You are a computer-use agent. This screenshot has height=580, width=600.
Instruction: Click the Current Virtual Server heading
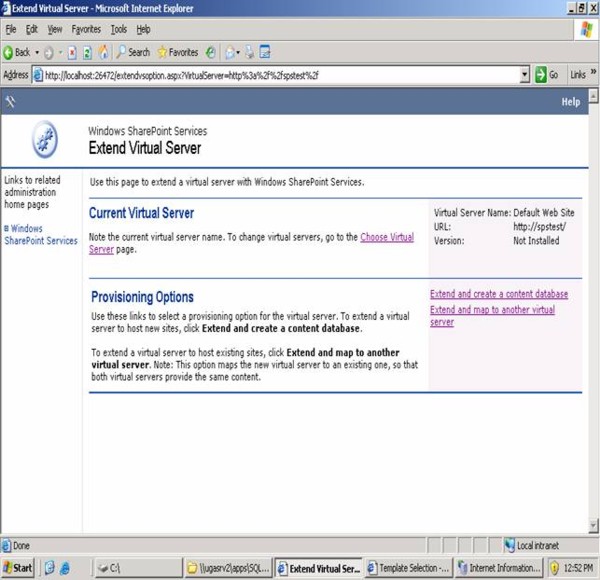[142, 213]
